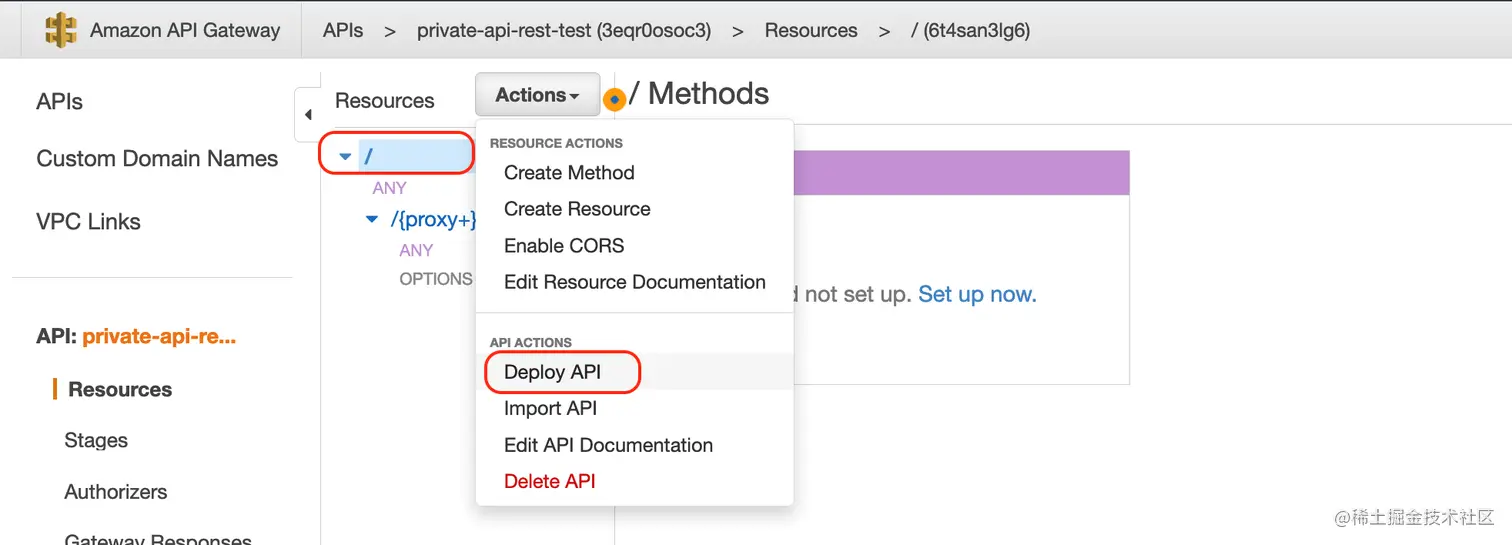The height and width of the screenshot is (545, 1512).
Task: Click Deploy API in API Actions
Action: [552, 372]
